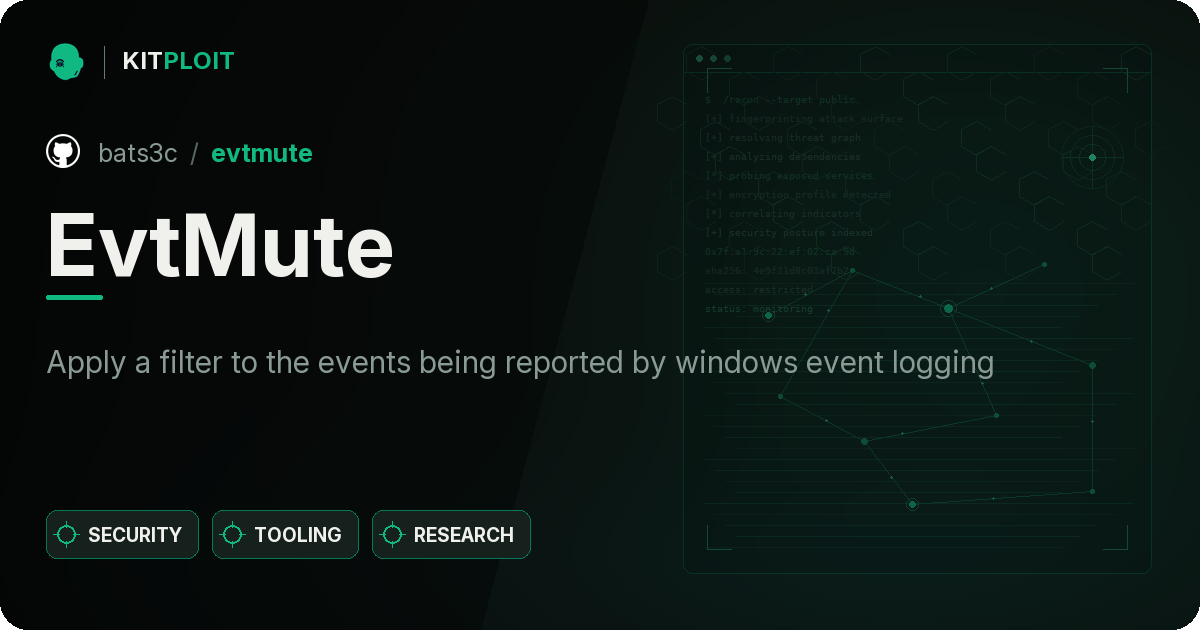Select the 'probing exposed services' terminal line
This screenshot has height=630, width=1200.
tap(788, 175)
